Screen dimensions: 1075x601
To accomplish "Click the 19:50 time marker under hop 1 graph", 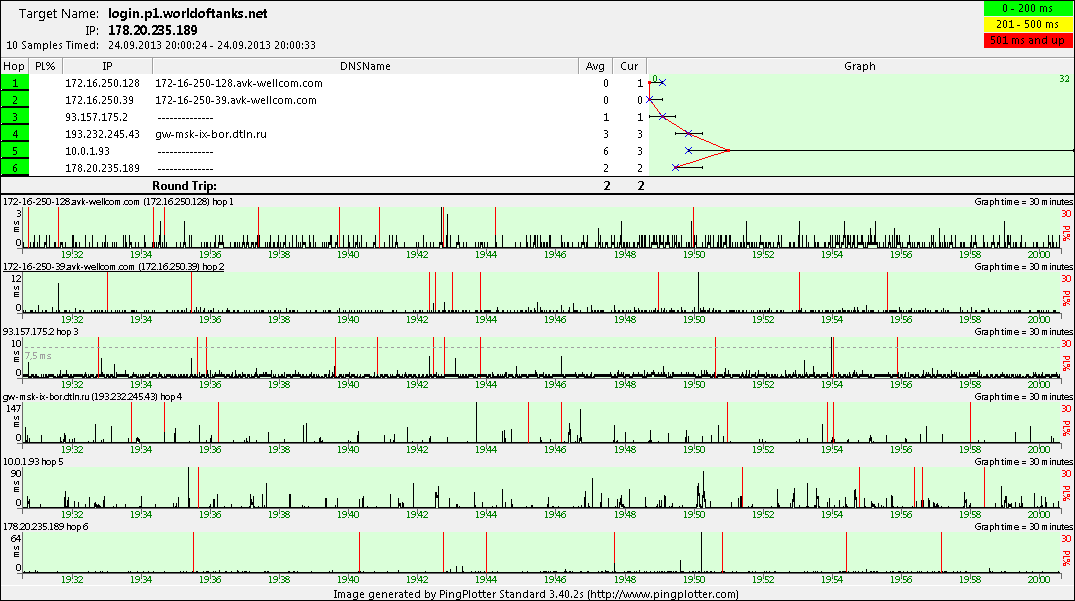I will point(694,255).
